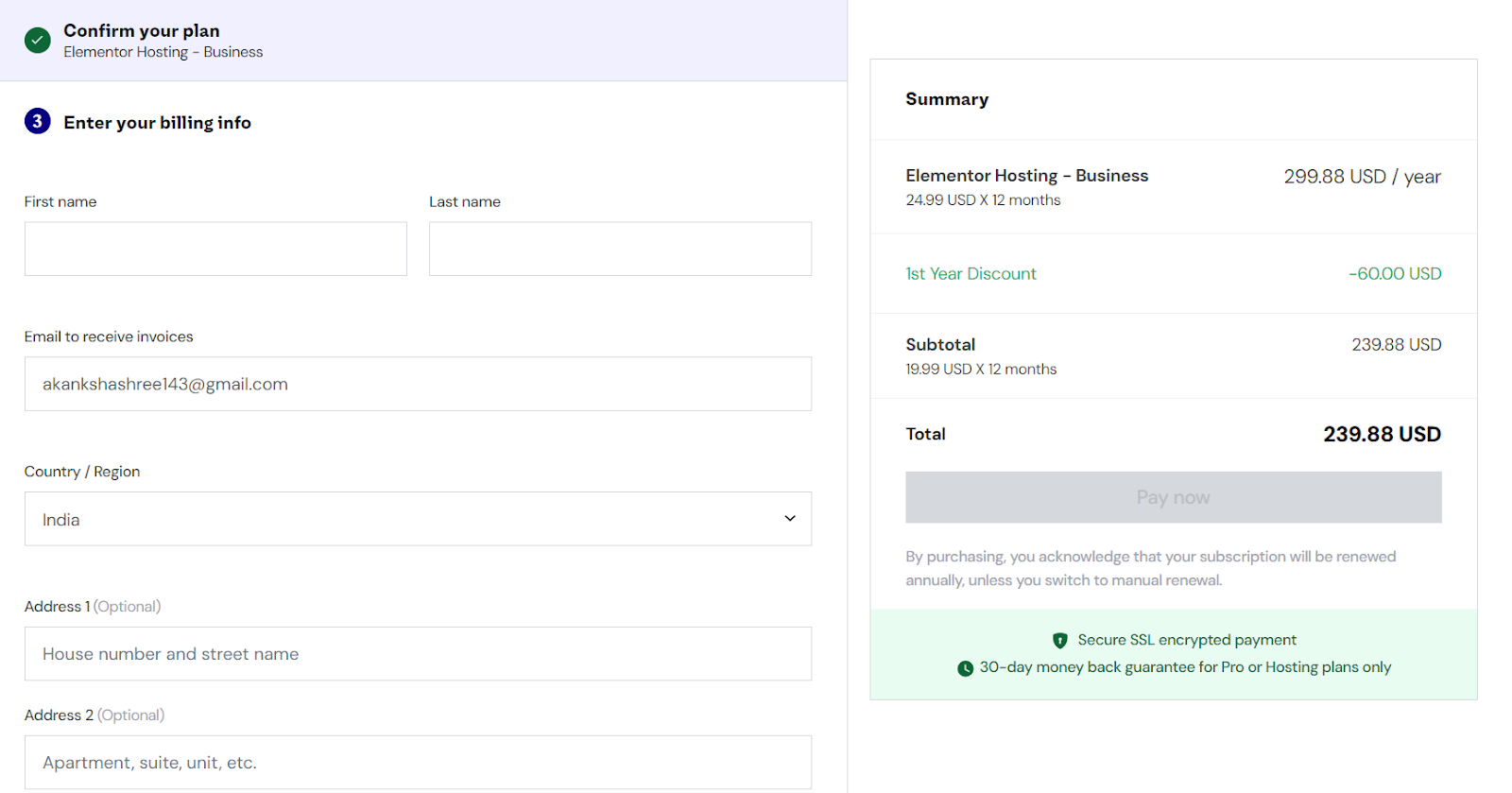Click the invoice email input field
Viewport: 1512px width, 793px height.
click(418, 384)
